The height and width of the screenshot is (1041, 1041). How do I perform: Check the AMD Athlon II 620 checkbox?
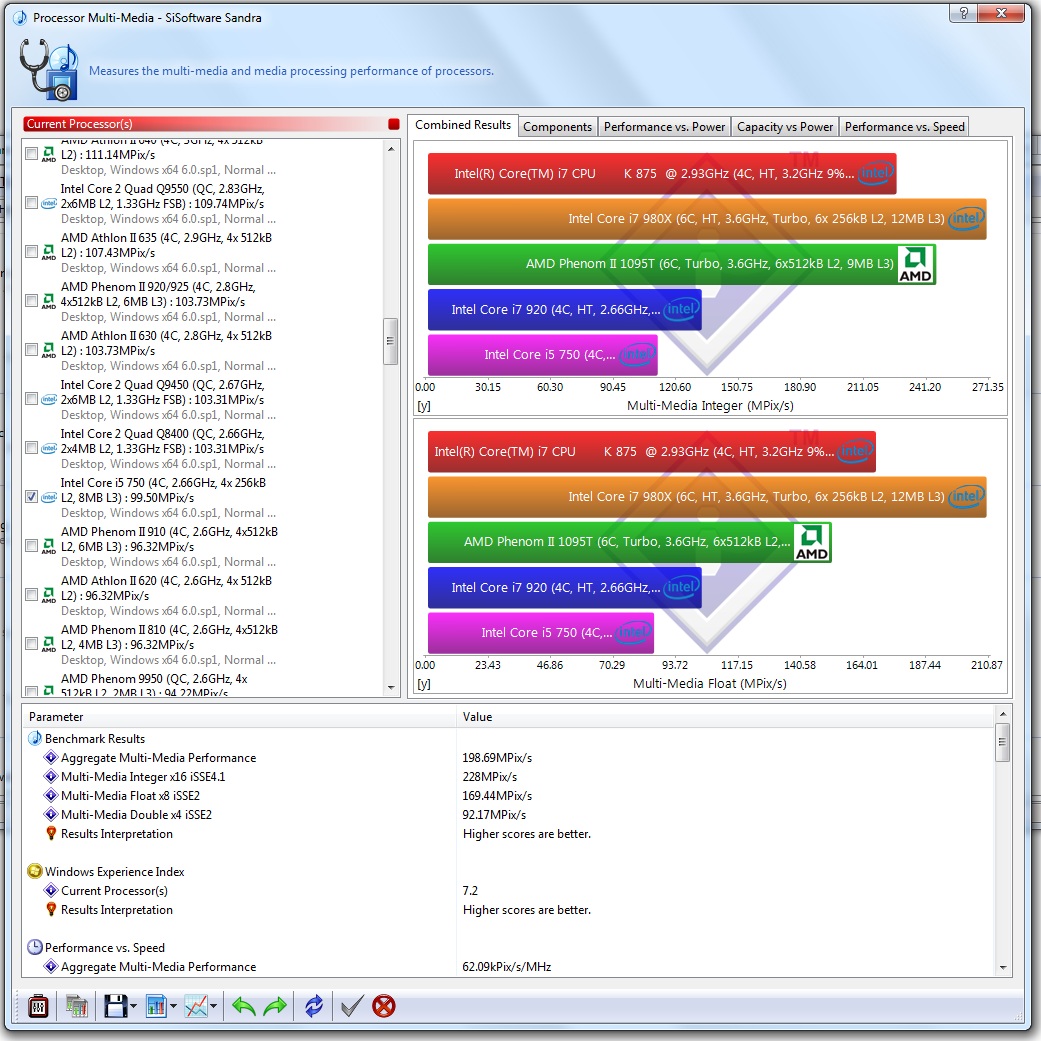click(31, 595)
